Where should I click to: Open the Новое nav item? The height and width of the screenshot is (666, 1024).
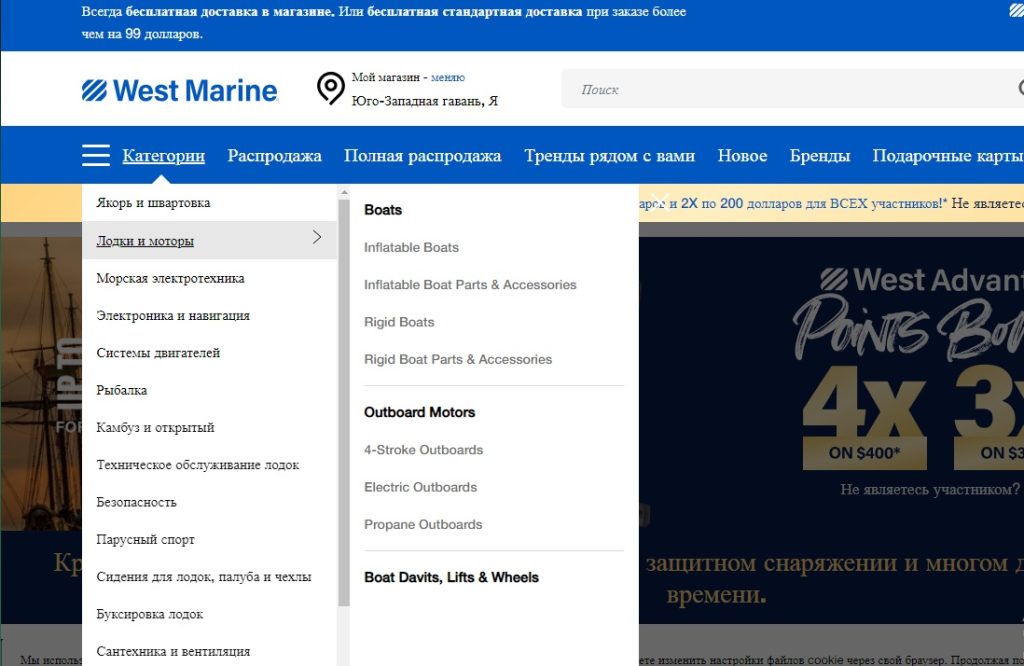(742, 155)
